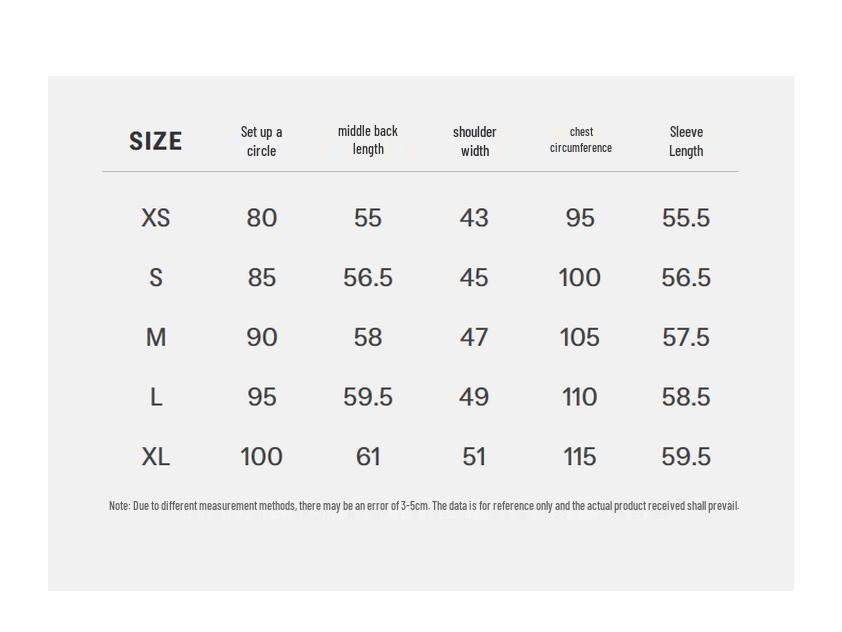
Task: Select the L size row label
Action: click(155, 397)
